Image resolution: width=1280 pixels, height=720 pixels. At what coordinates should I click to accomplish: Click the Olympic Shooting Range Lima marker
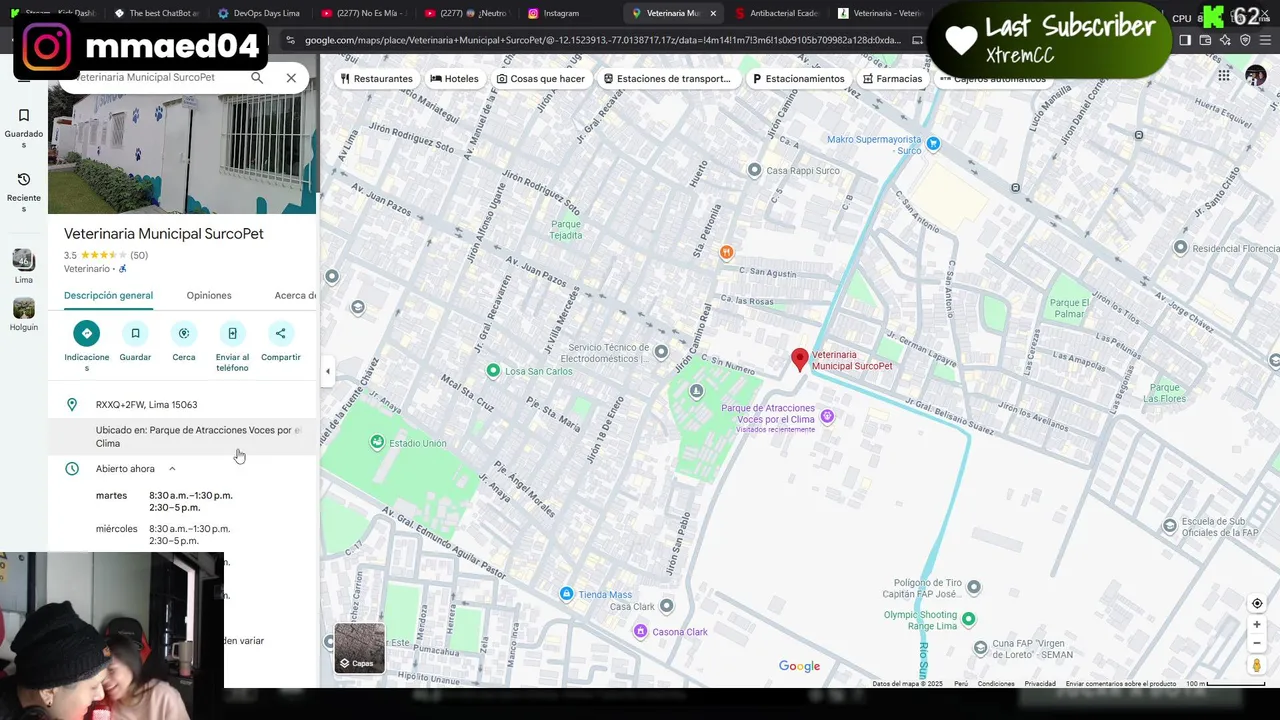(x=968, y=620)
